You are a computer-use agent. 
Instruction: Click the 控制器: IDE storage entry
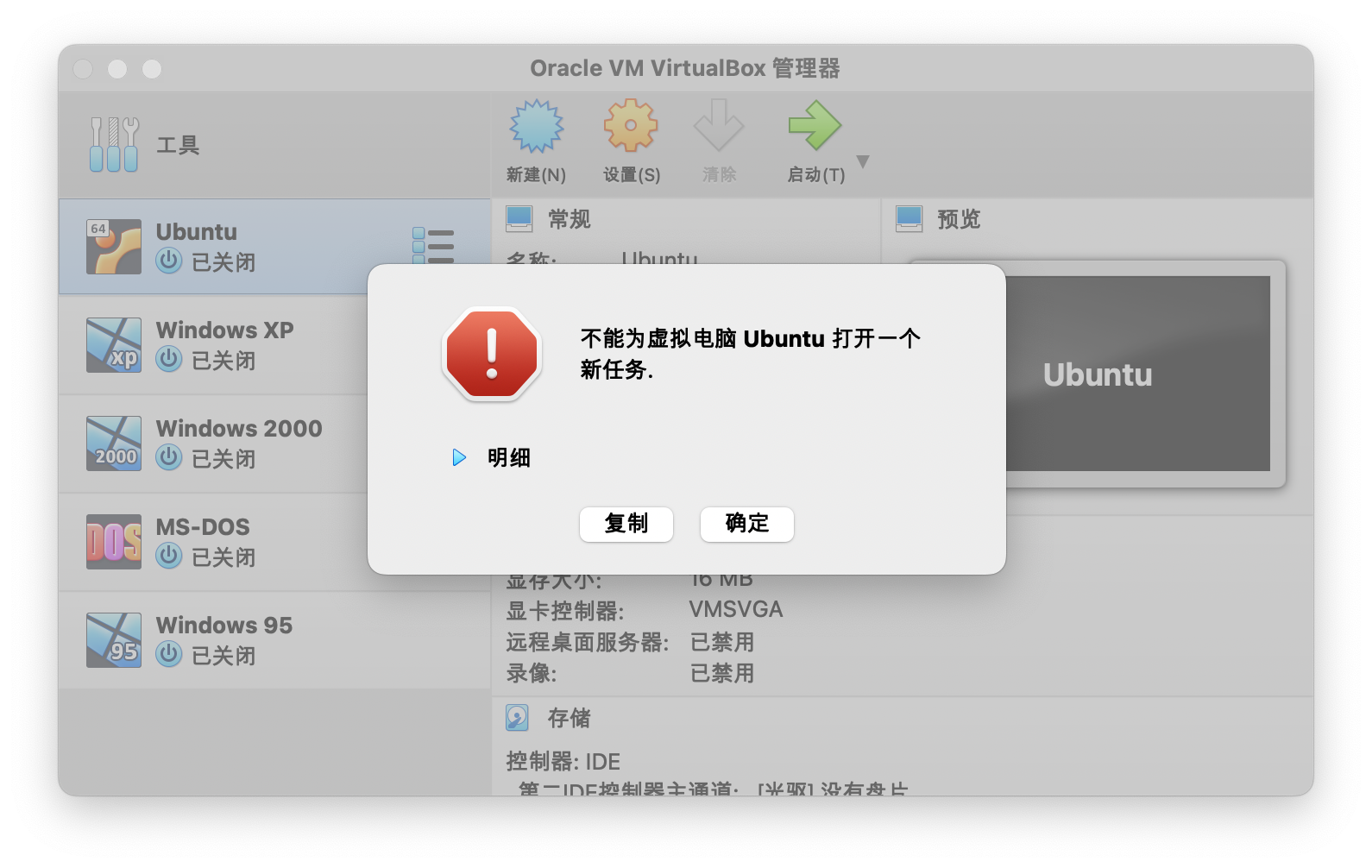tap(563, 762)
